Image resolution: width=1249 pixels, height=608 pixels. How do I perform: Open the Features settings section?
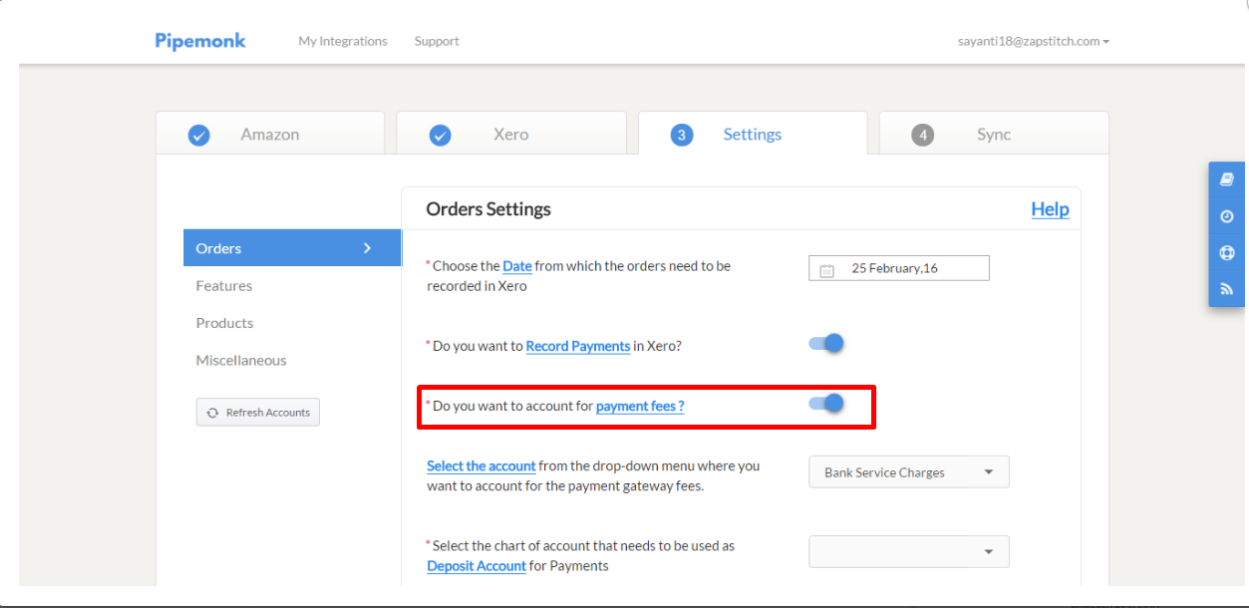(224, 285)
